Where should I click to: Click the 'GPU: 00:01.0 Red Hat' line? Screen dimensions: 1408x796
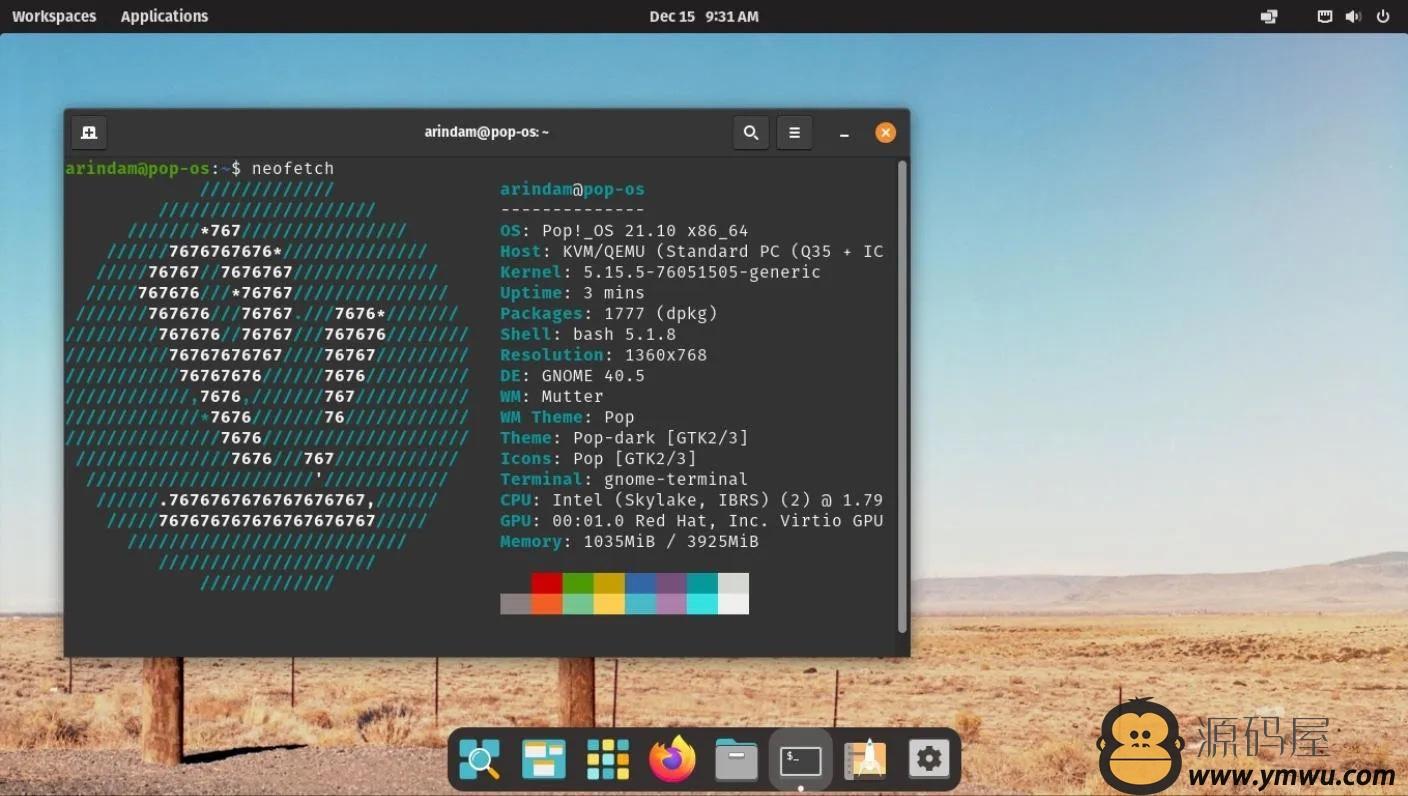692,521
